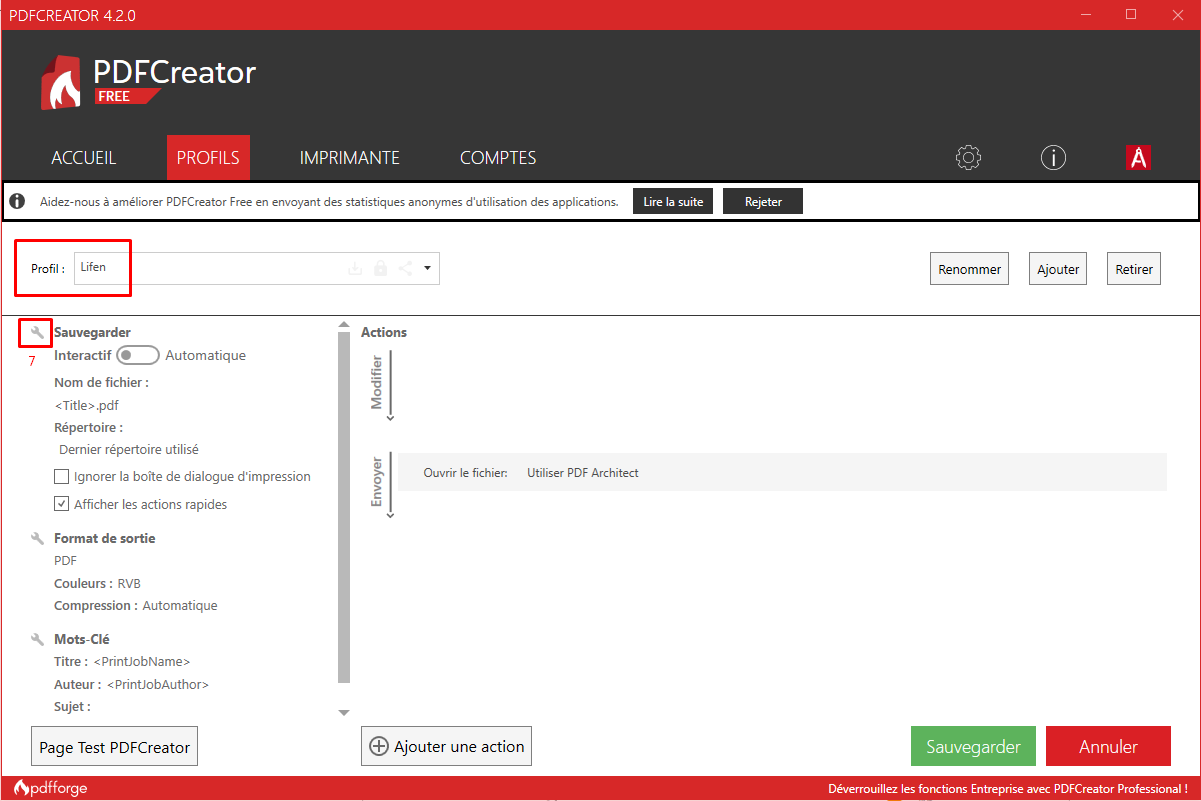Check Ignorer la boîte de dialogue d'impression

[62, 477]
